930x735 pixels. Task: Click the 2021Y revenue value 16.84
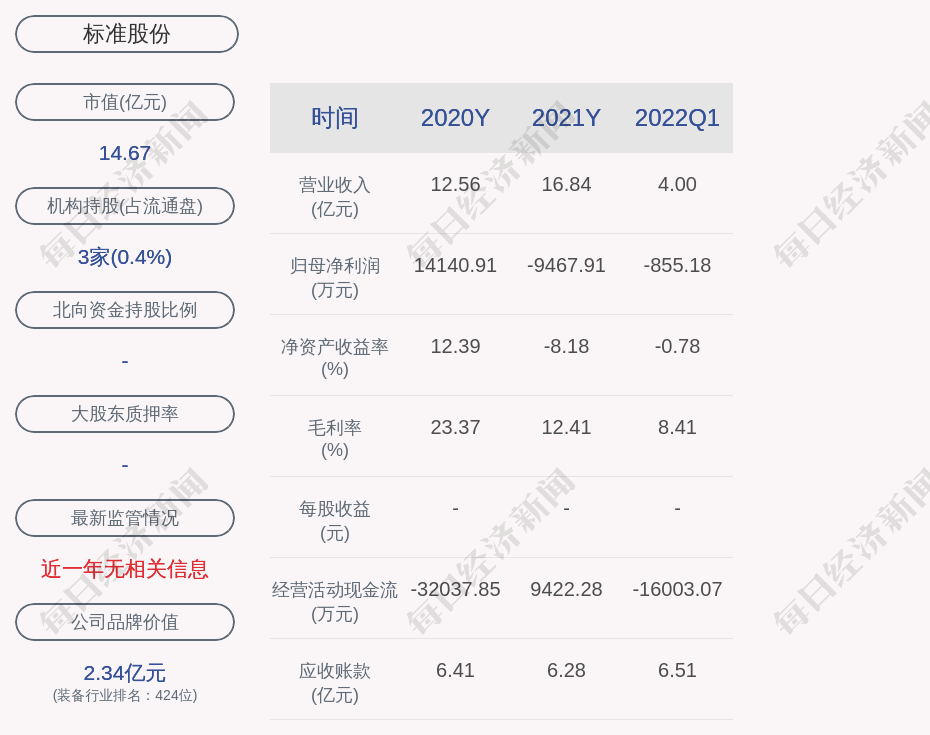tap(566, 184)
